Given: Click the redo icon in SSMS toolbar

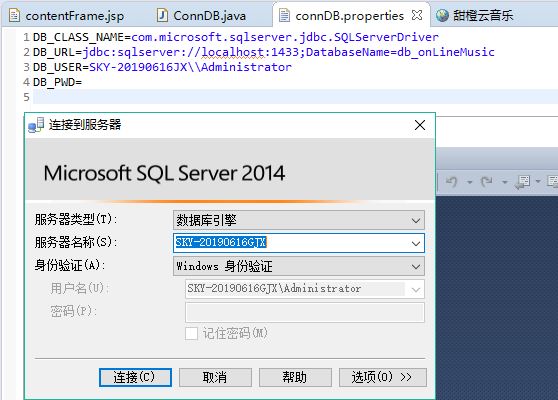Looking at the screenshot, I should (486, 181).
